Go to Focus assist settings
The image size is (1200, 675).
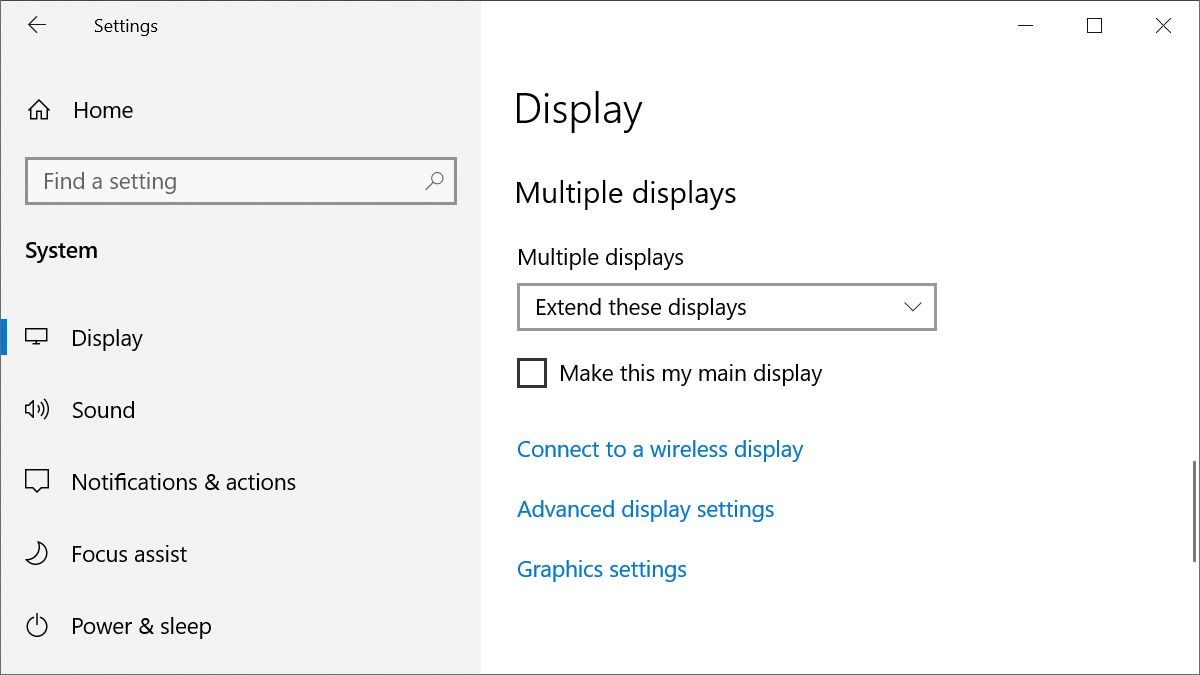pyautogui.click(x=129, y=554)
